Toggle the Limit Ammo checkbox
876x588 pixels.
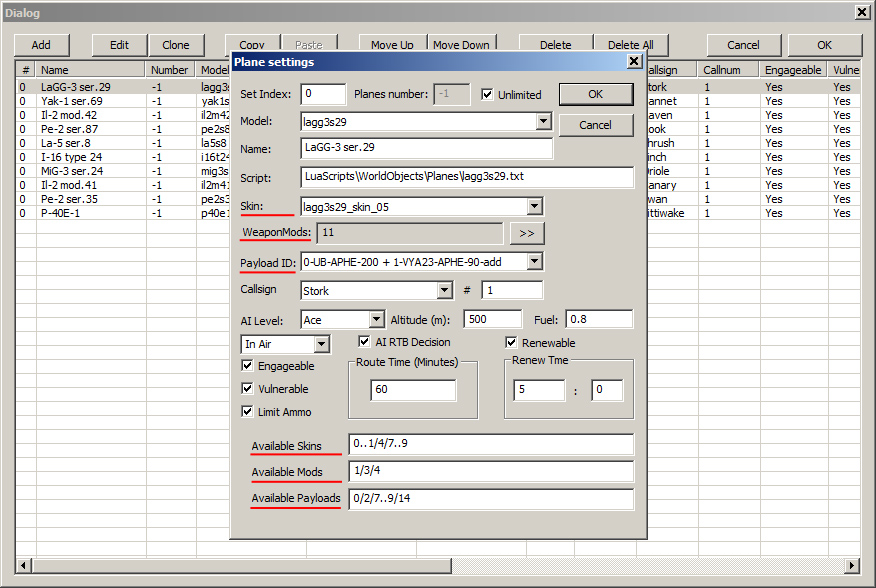pyautogui.click(x=247, y=411)
